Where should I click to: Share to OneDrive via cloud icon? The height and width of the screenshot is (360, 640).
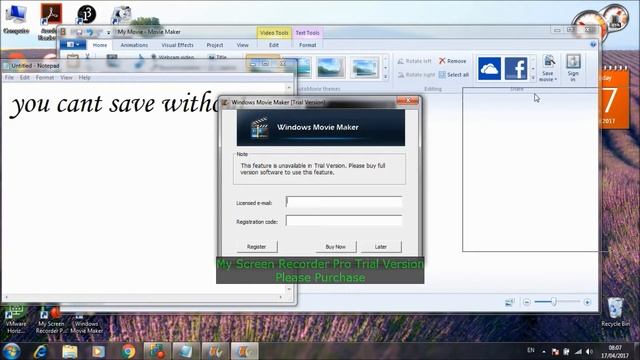[x=489, y=68]
